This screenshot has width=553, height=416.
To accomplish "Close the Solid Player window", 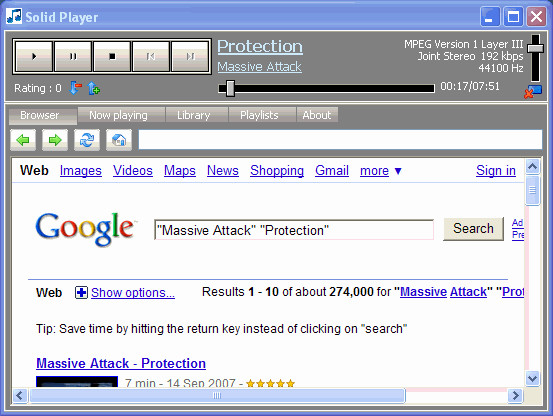I will (x=536, y=17).
